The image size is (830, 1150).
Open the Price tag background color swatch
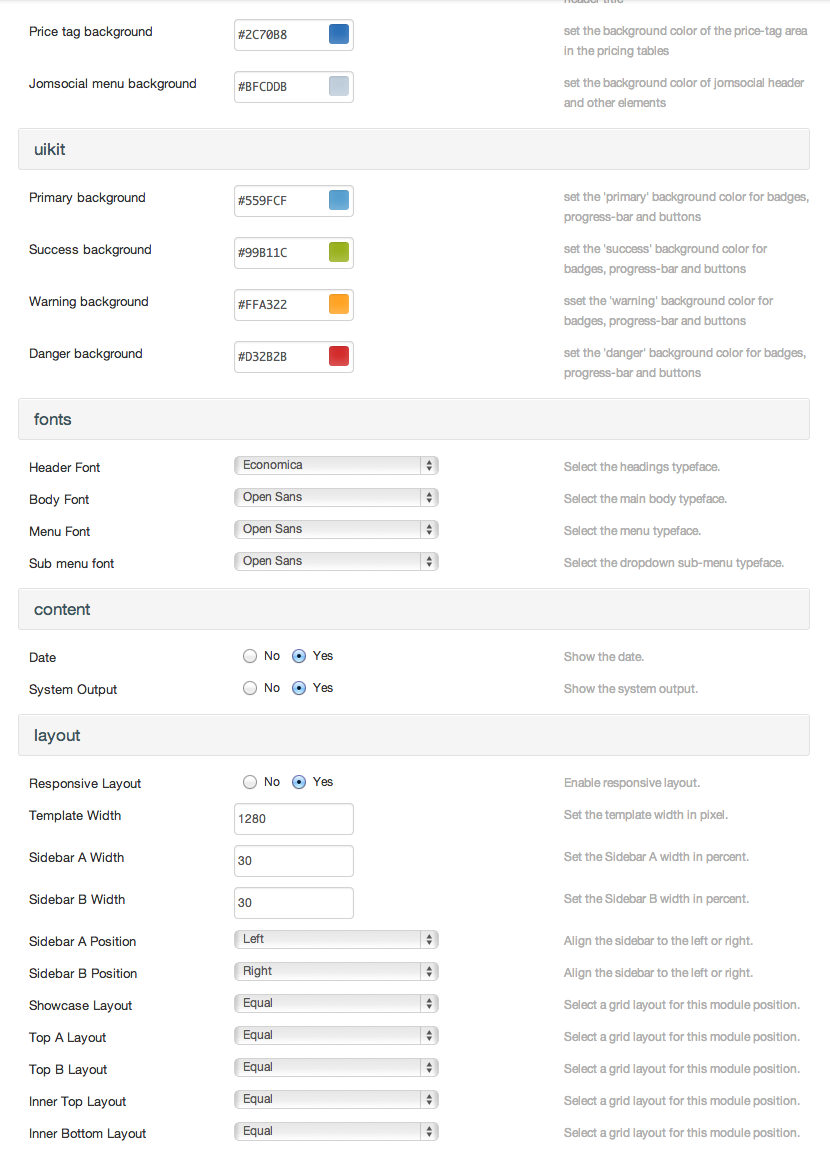click(339, 34)
